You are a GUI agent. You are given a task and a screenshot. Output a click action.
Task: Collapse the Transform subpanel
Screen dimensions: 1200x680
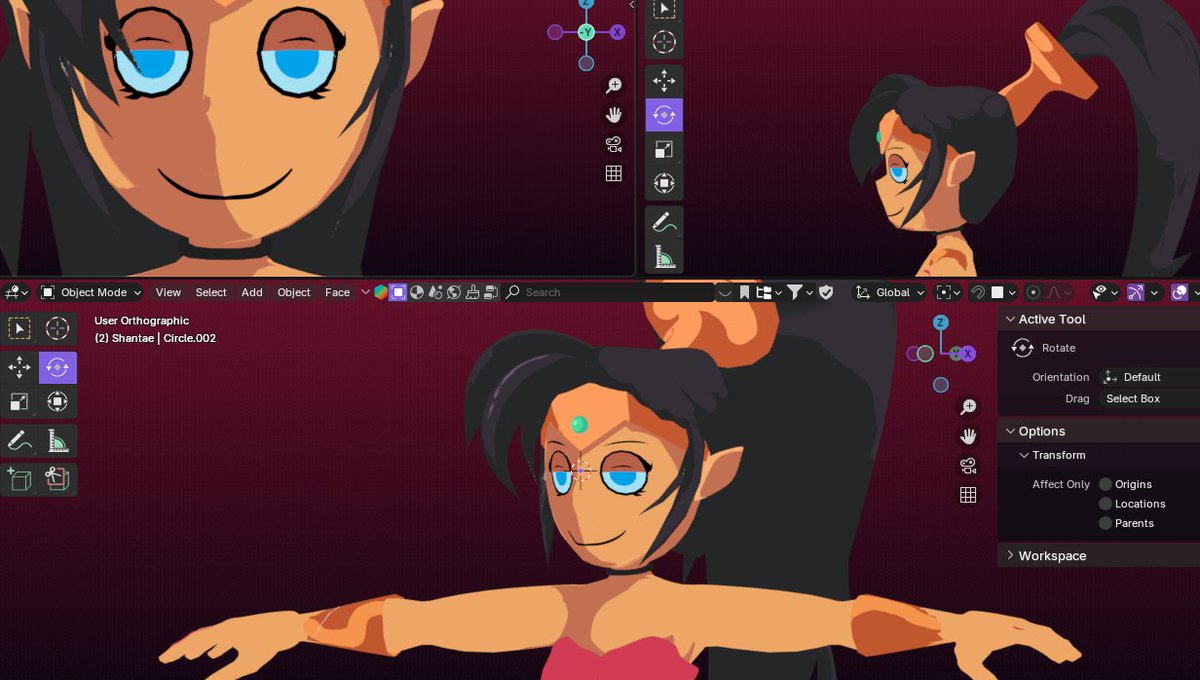[1024, 455]
